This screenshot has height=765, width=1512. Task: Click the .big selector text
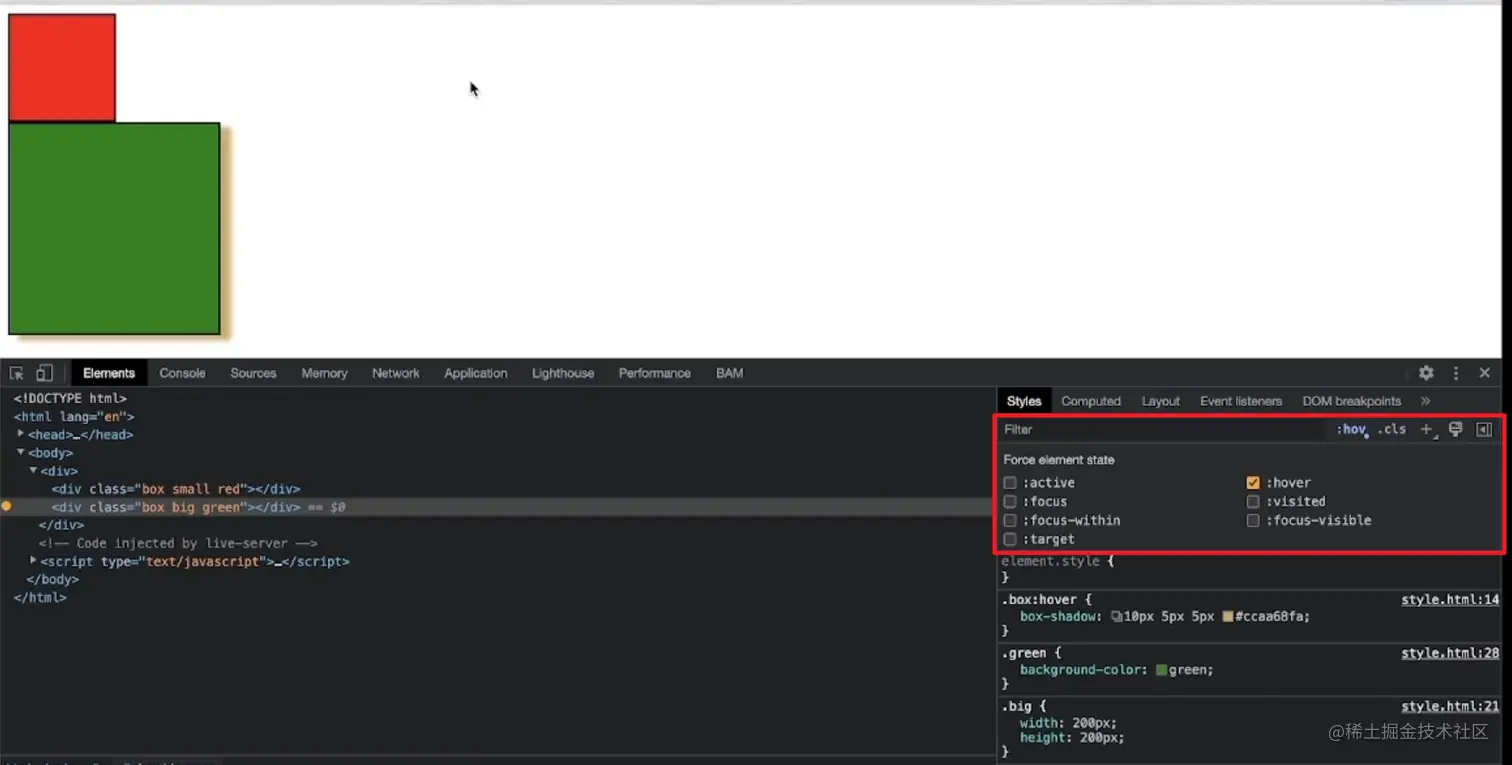[x=1017, y=706]
